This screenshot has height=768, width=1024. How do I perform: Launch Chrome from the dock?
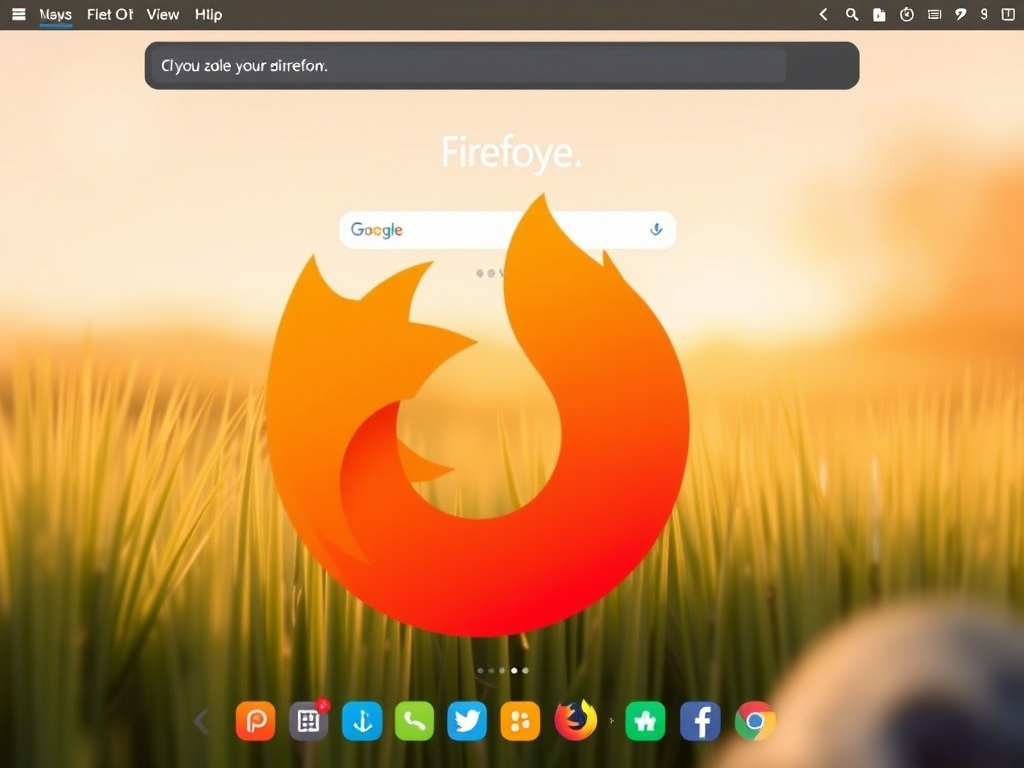click(x=755, y=721)
